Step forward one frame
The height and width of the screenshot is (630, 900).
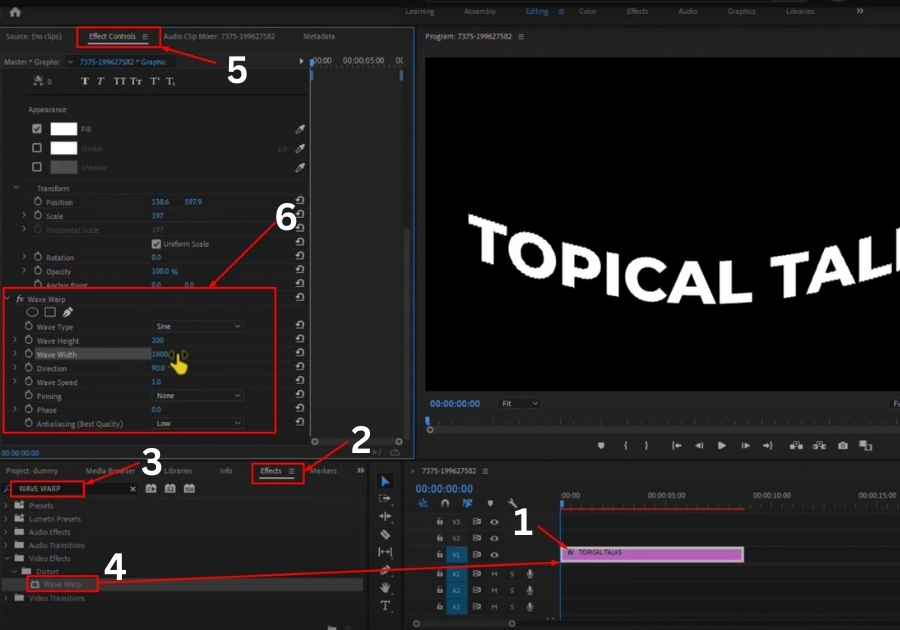click(745, 446)
